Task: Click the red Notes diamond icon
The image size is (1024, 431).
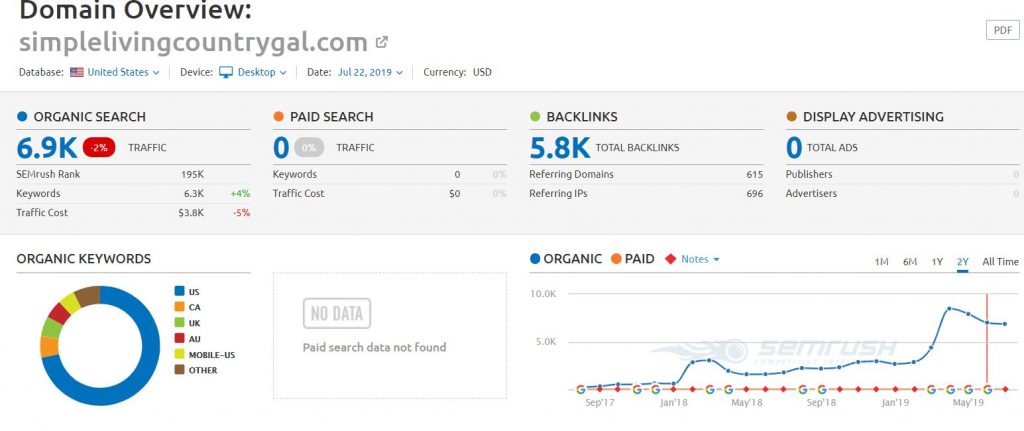Action: (x=669, y=259)
